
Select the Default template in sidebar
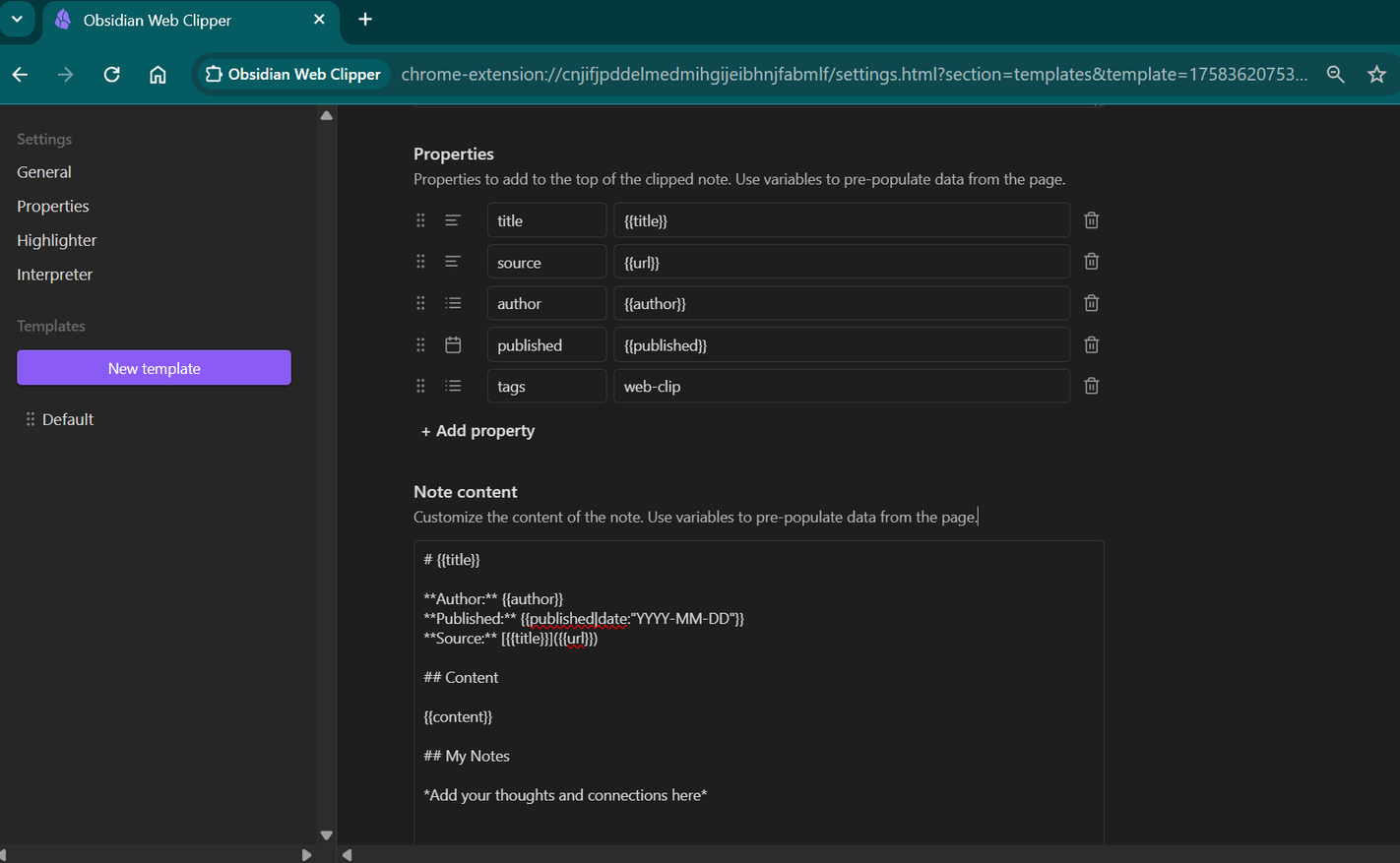click(68, 419)
